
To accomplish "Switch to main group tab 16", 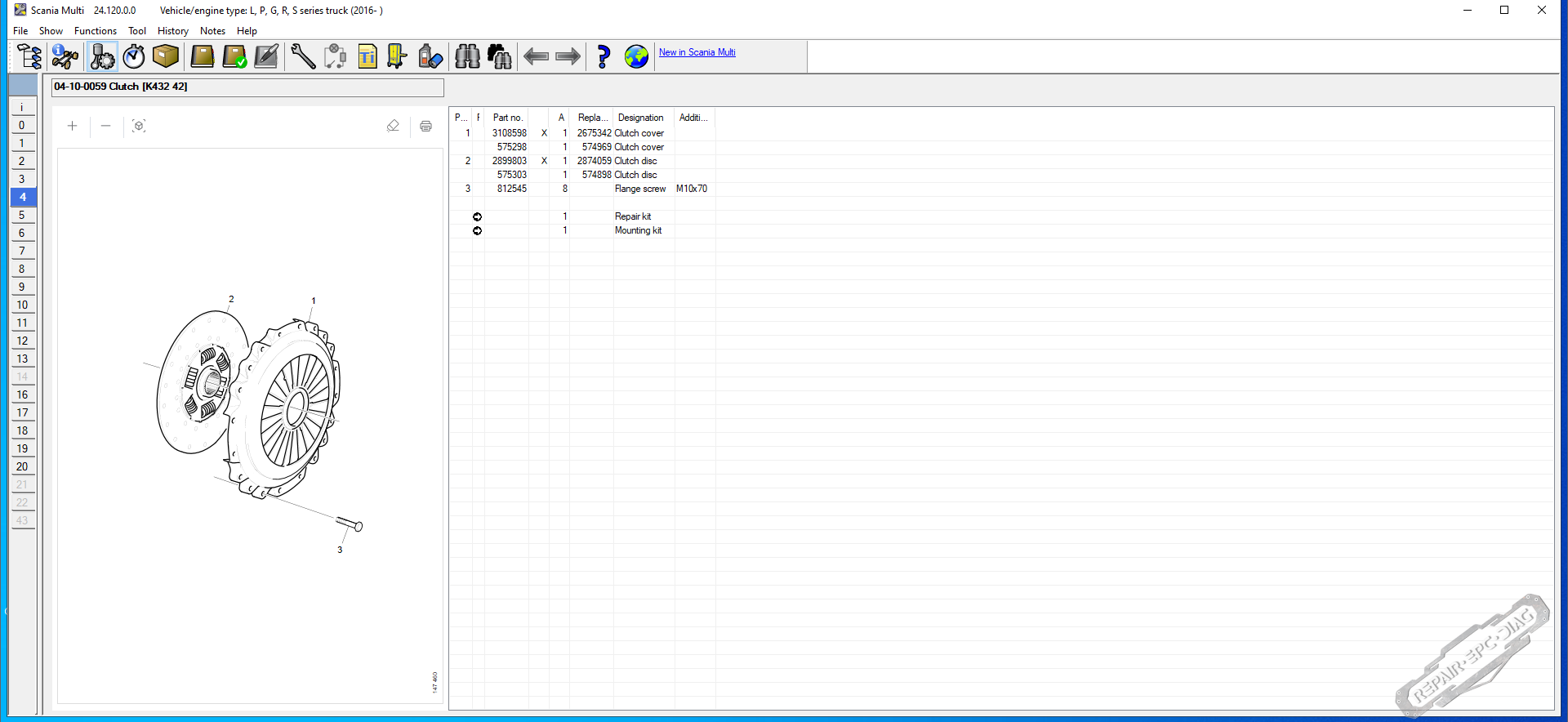I will pos(22,394).
